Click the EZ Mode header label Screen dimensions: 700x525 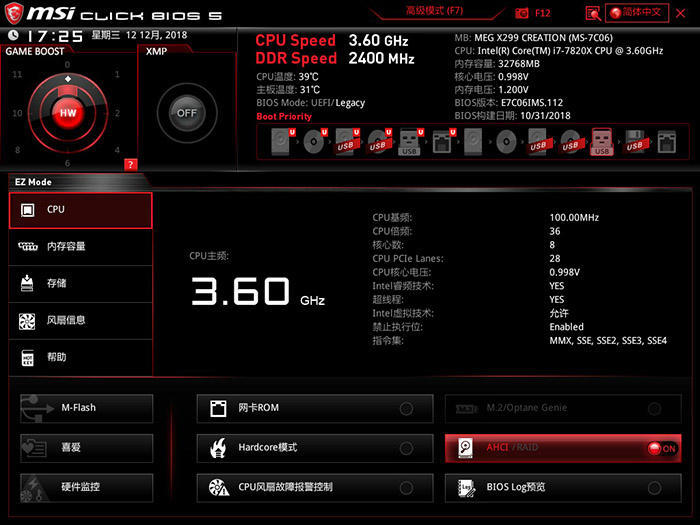coord(33,182)
